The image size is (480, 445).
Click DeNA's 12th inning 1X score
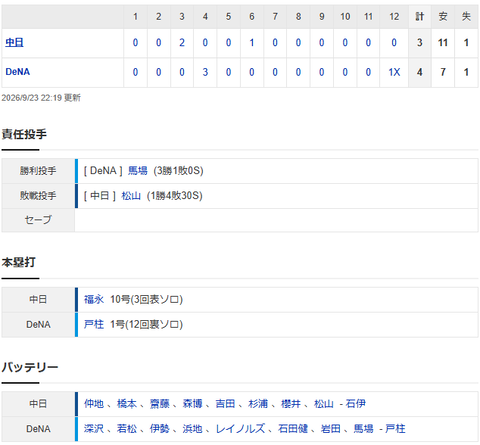pyautogui.click(x=394, y=72)
